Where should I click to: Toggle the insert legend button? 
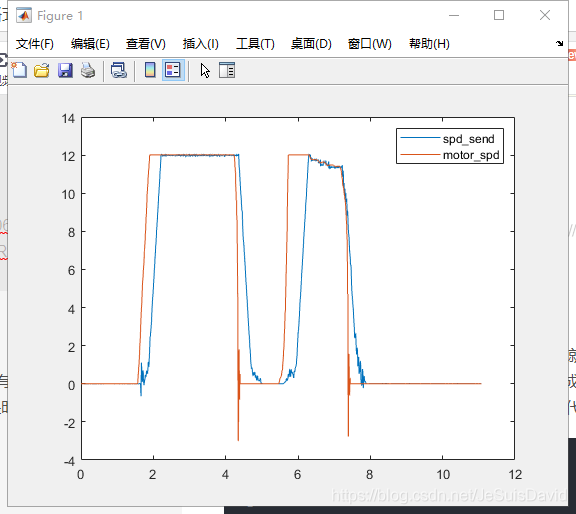173,70
